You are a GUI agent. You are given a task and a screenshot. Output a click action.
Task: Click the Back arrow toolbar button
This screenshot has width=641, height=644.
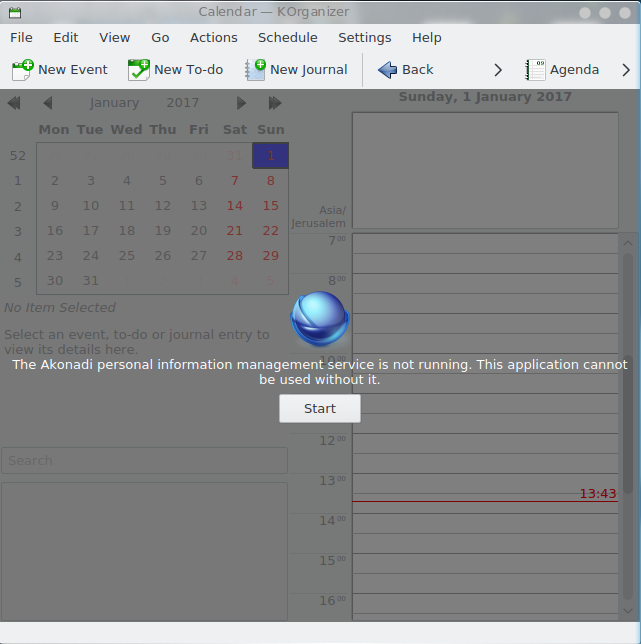[405, 70]
